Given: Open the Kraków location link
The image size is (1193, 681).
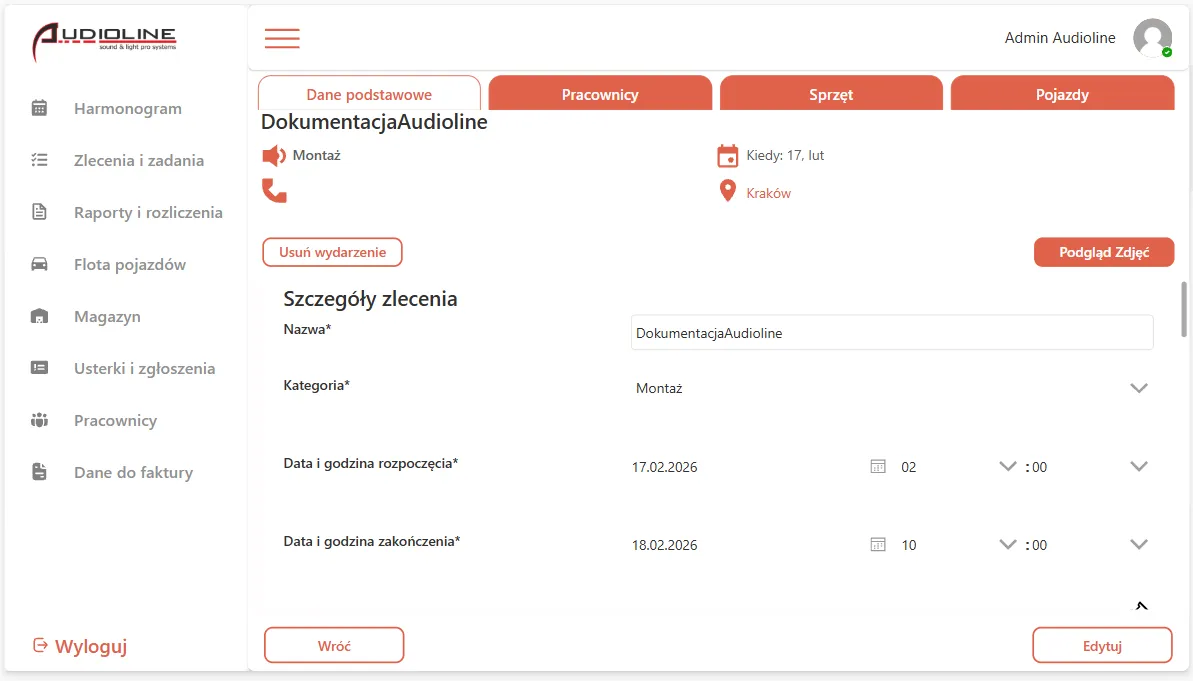Looking at the screenshot, I should tap(768, 193).
